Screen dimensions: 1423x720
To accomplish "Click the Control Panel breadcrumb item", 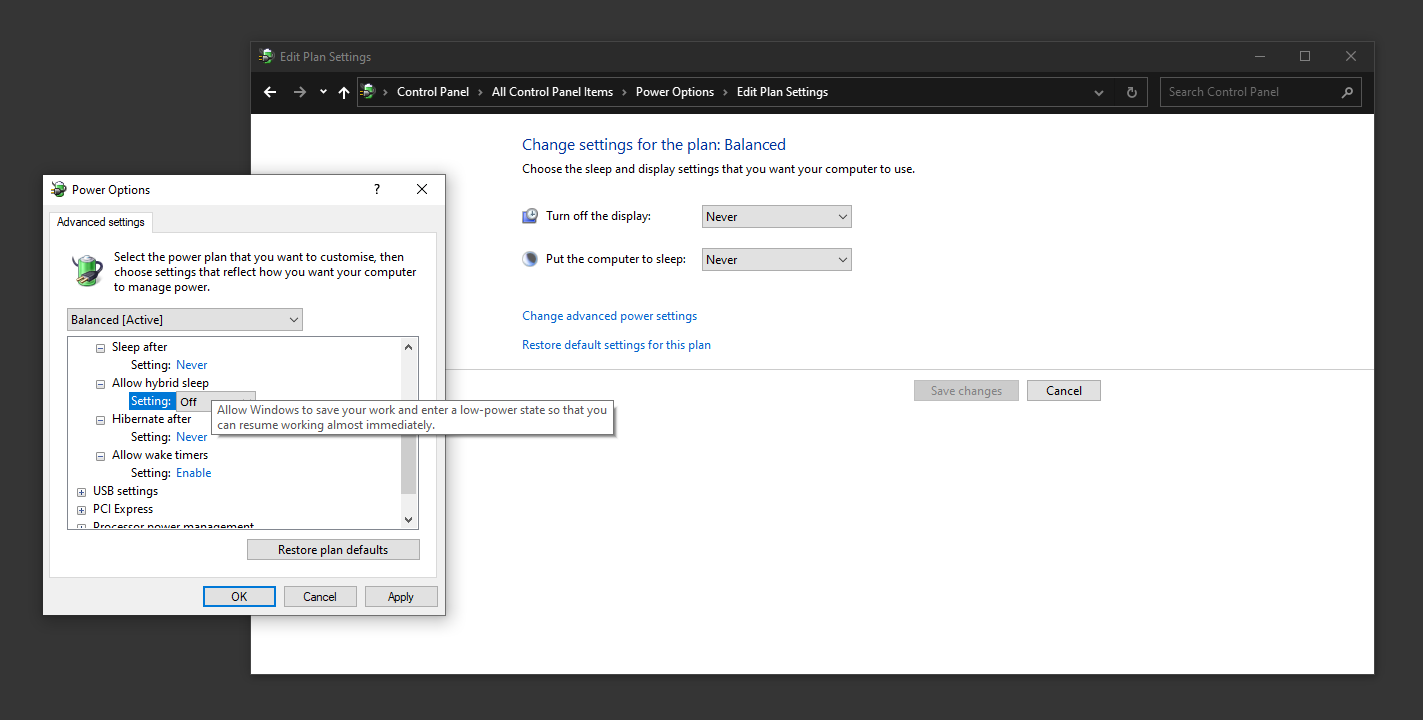I will coord(432,92).
